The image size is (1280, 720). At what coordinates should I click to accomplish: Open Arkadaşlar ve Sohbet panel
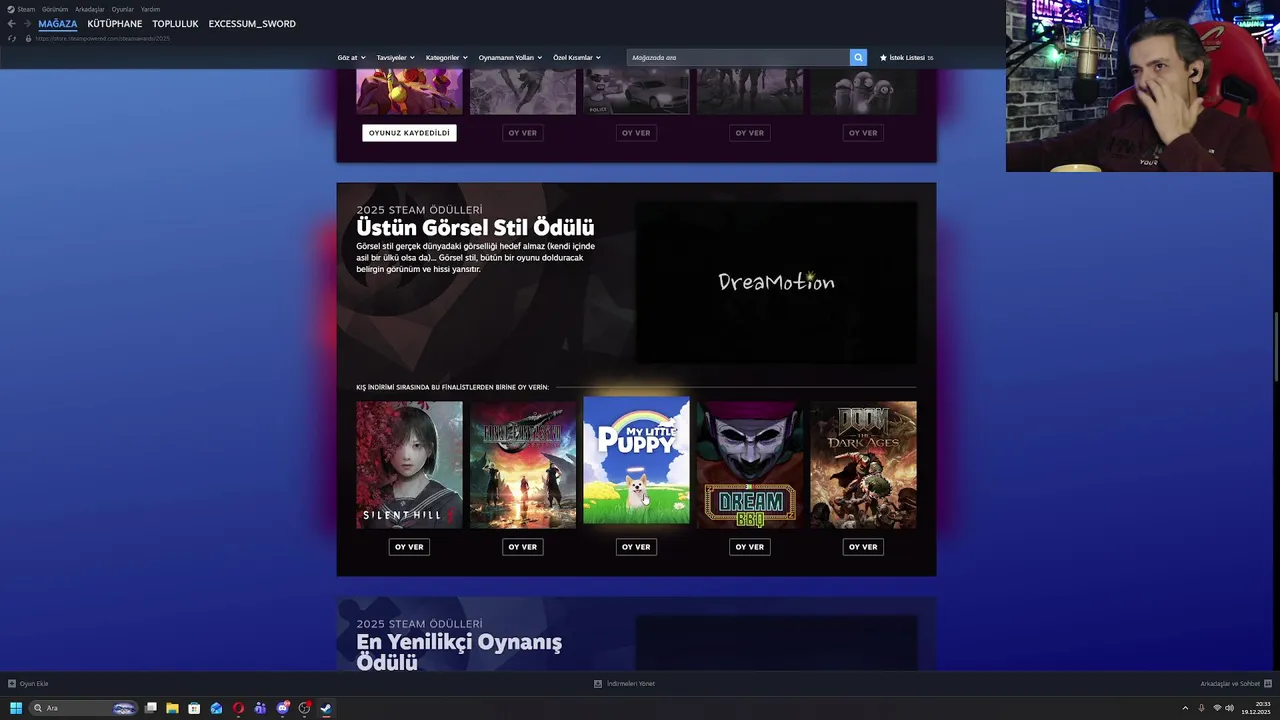pyautogui.click(x=1235, y=684)
